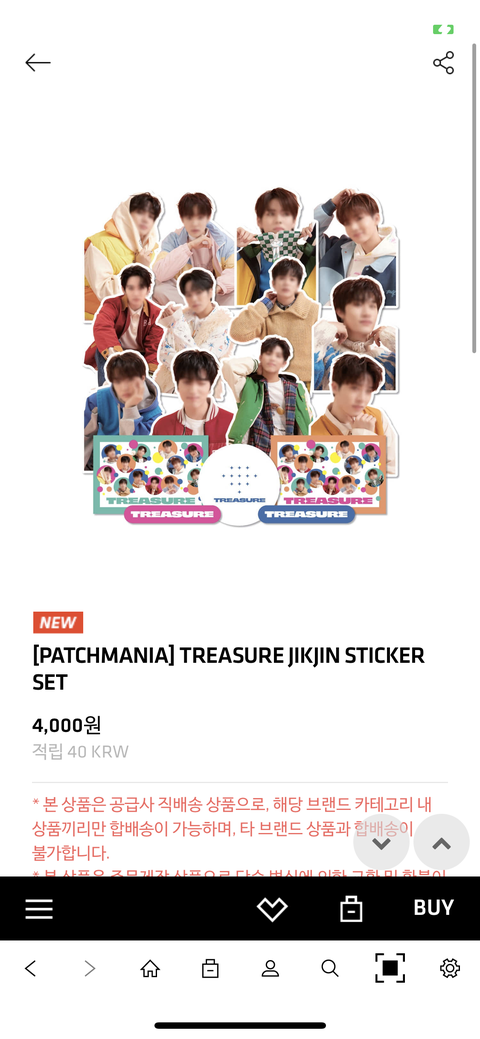
Task: Go forward with the right chevron
Action: point(90,968)
